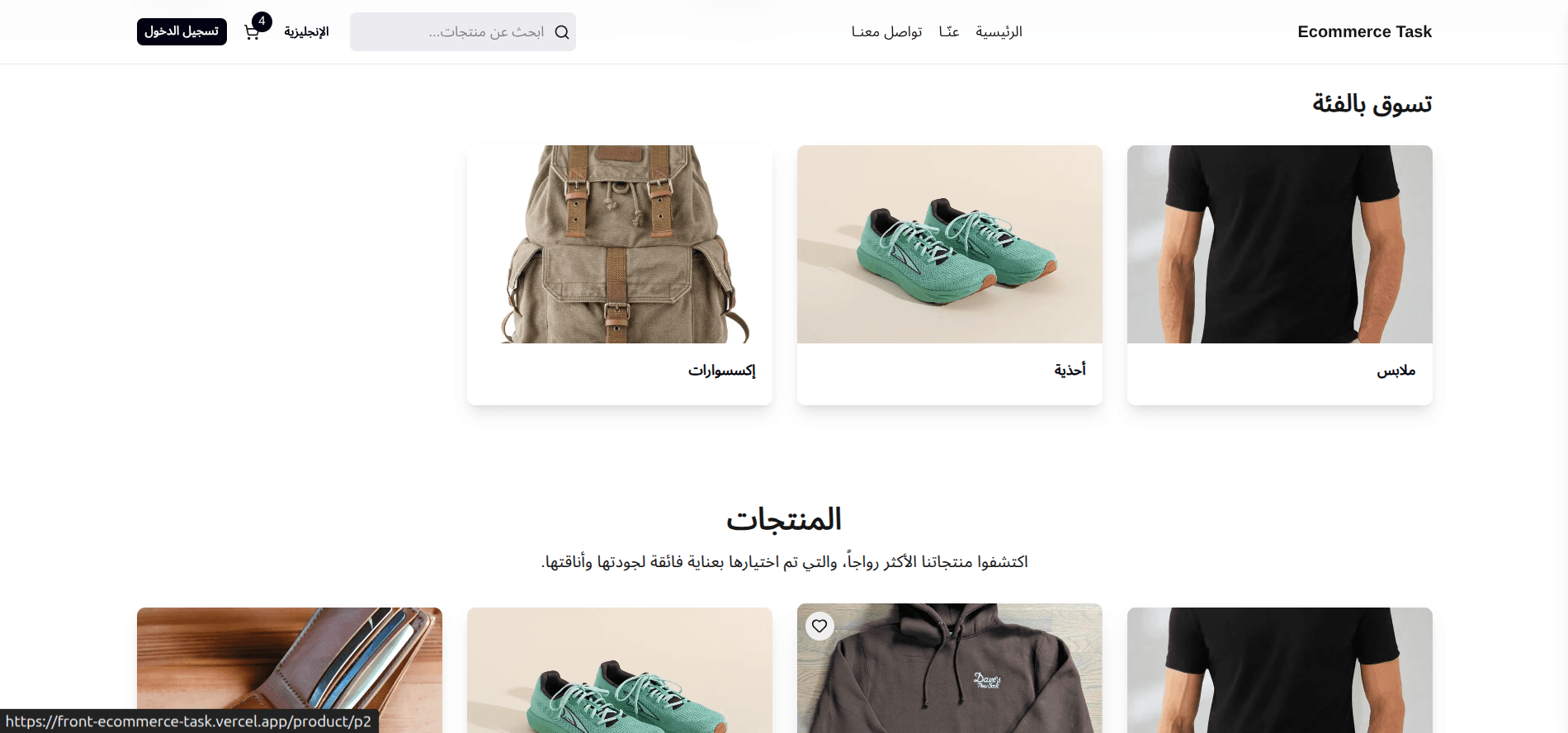Open تواصل معنا contact menu item
This screenshot has height=733, width=1568.
(887, 31)
